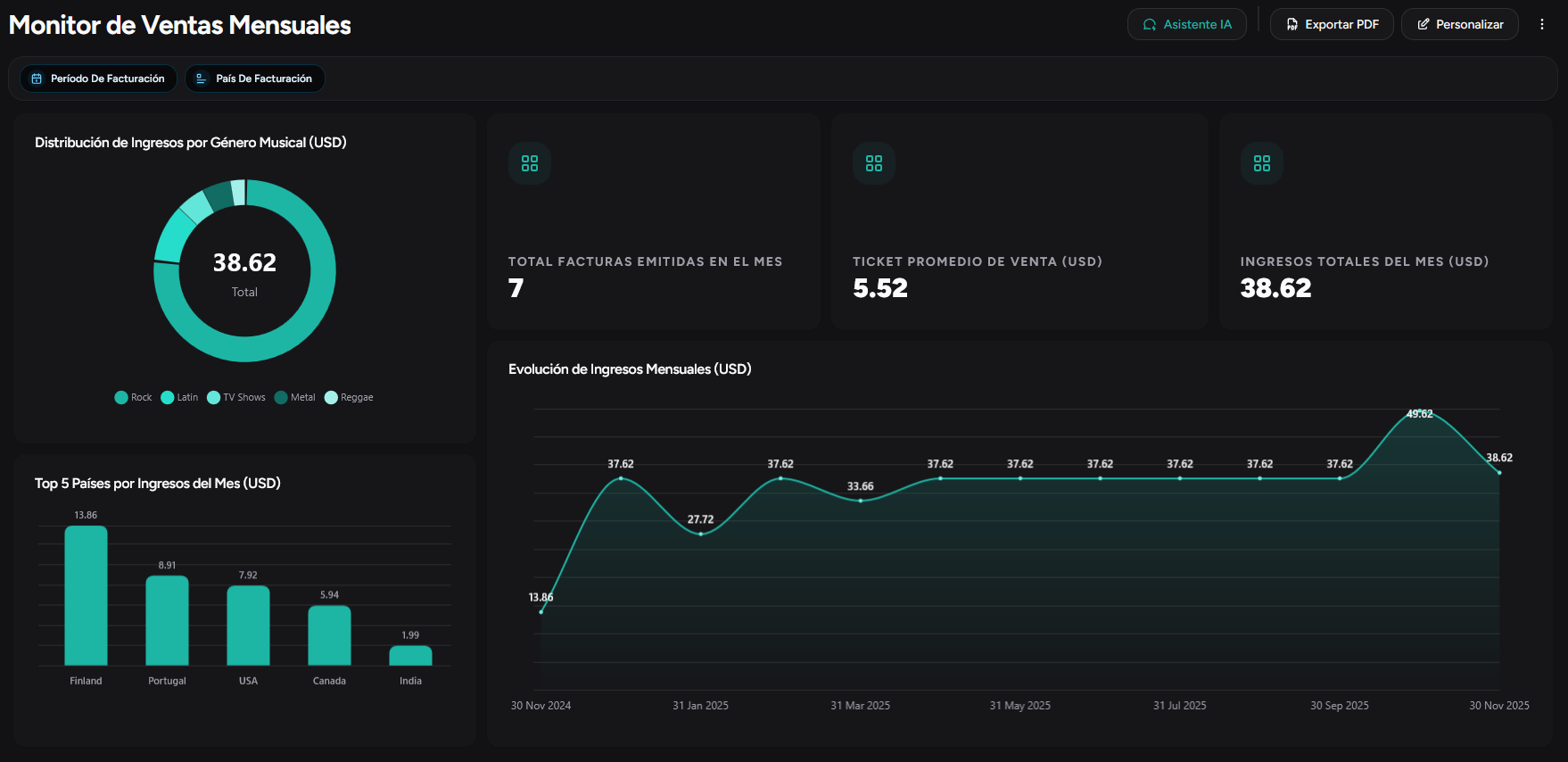Click headset icon in Asistente IA
Image resolution: width=1568 pixels, height=762 pixels.
[x=1150, y=24]
